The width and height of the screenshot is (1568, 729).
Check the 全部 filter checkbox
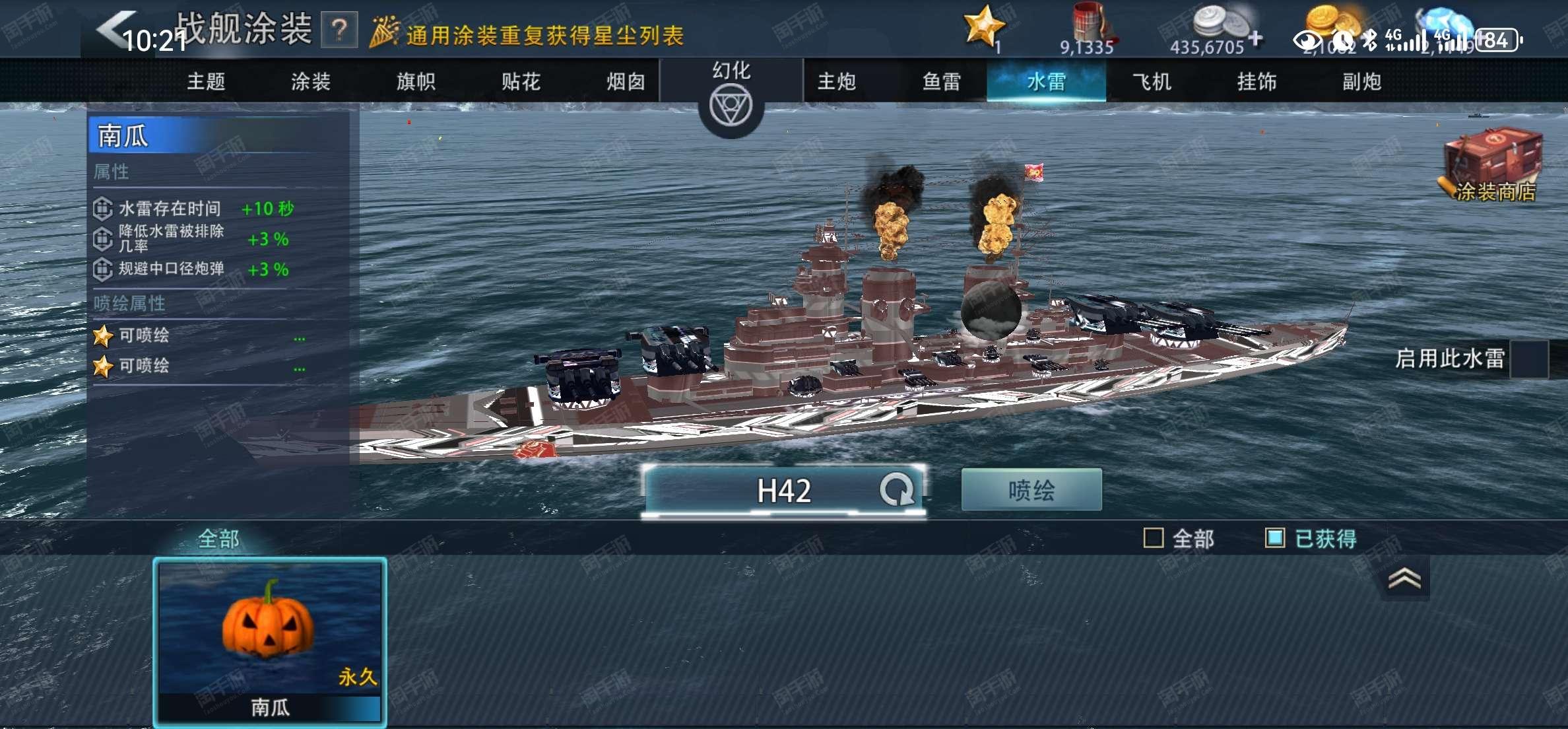(x=1153, y=538)
